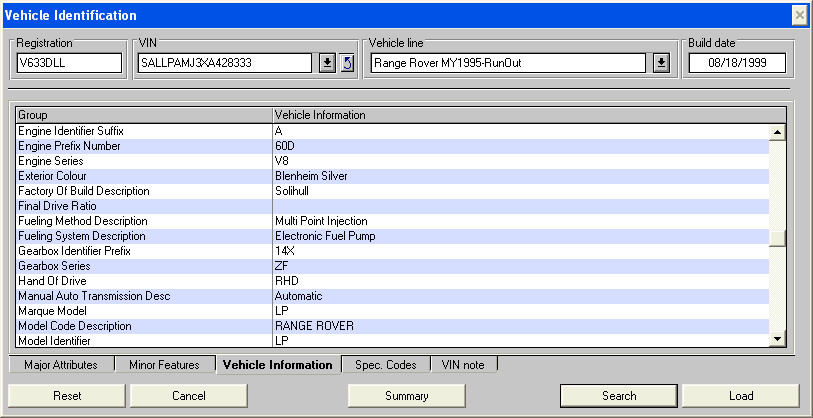Click the VIN refresh arrow icon
Image resolution: width=813 pixels, height=418 pixels.
click(347, 63)
